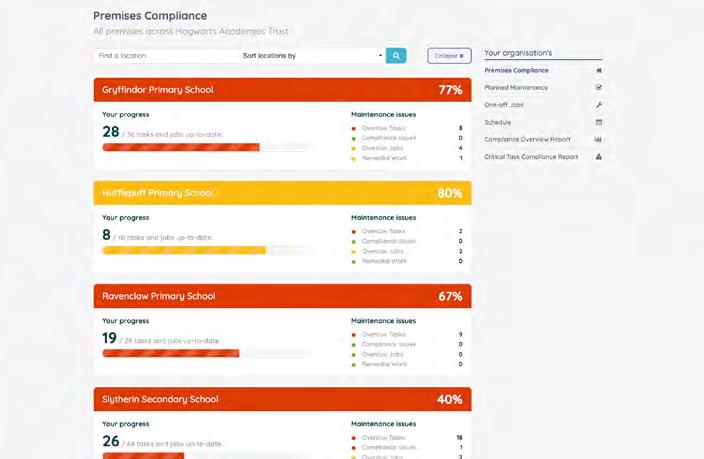Viewport: 704px width, 459px height.
Task: Collapse all location cards
Action: 449,56
